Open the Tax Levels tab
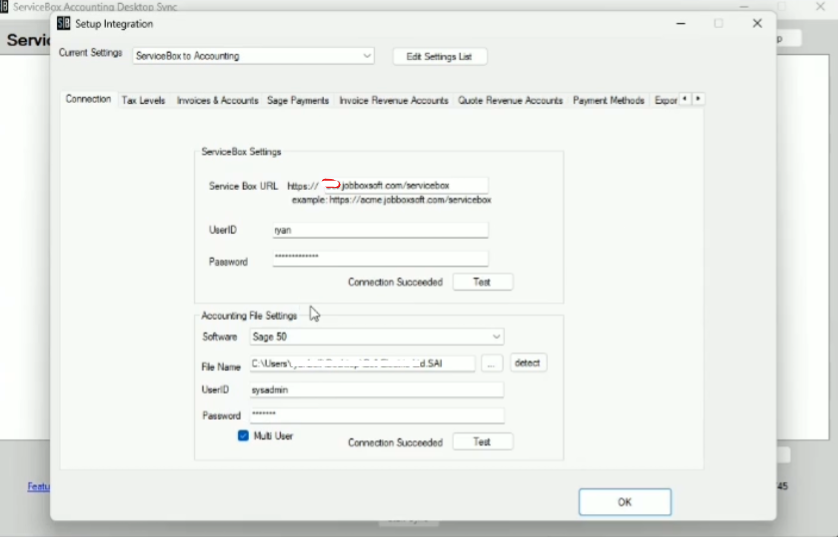The image size is (838, 537). pos(143,100)
